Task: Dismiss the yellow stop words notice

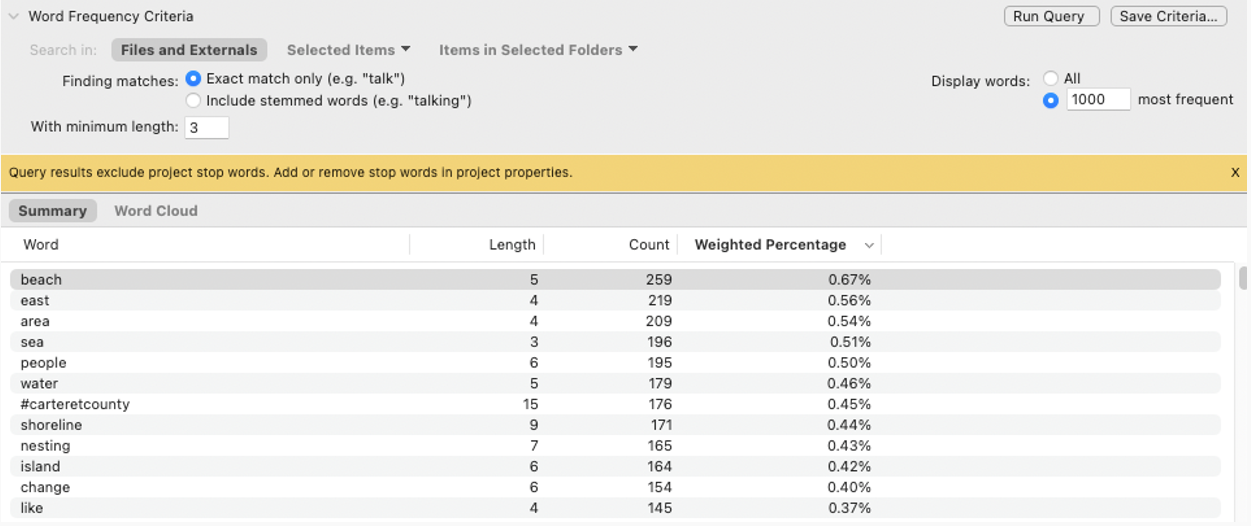Action: click(1235, 173)
